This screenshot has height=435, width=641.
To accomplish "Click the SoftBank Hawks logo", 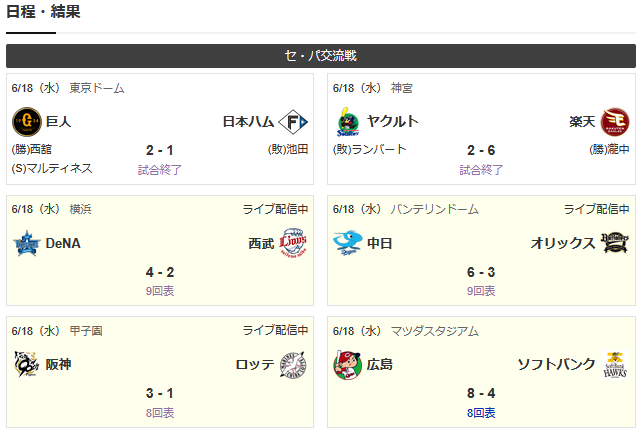I will pos(615,365).
